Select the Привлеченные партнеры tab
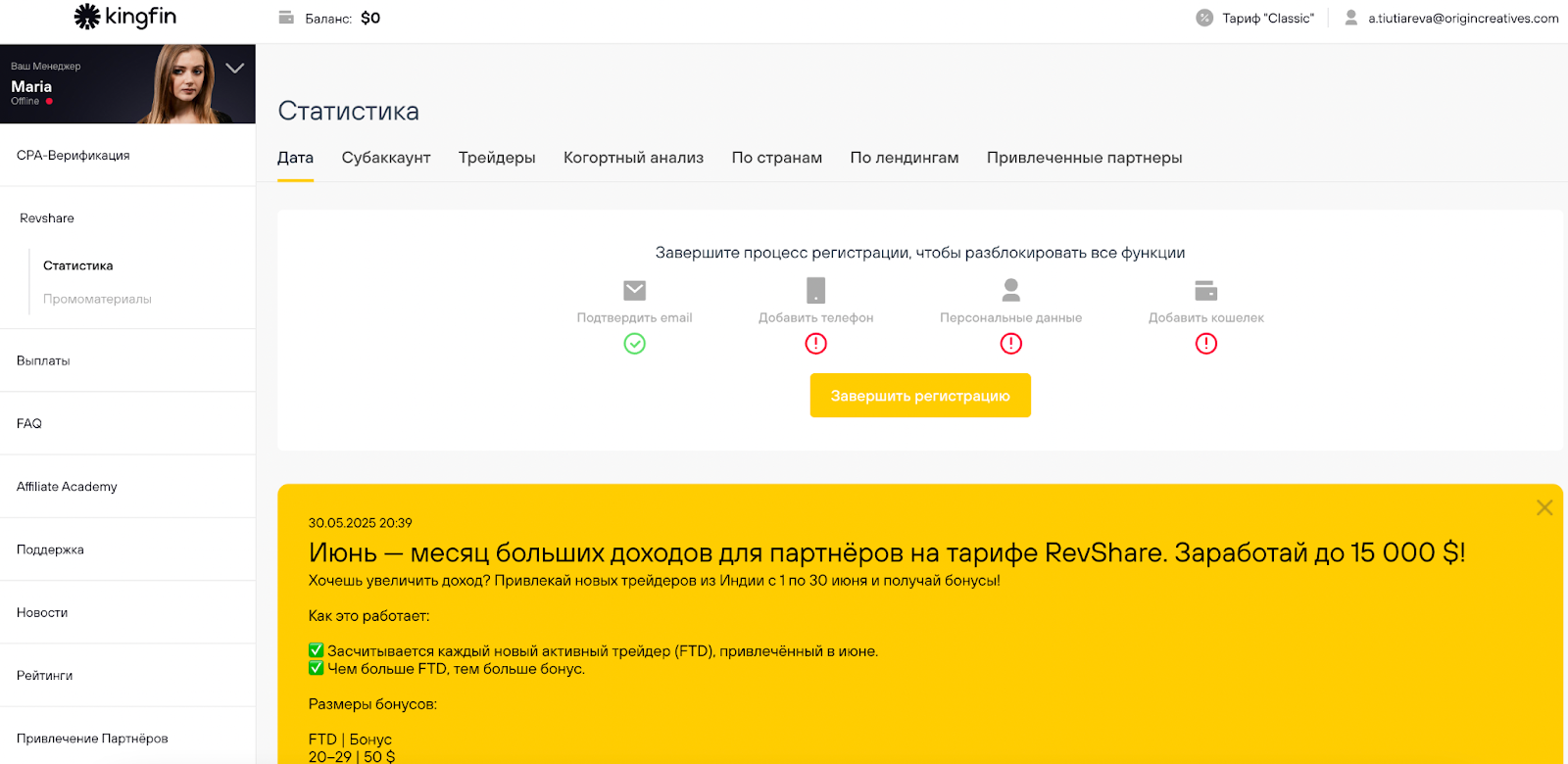1568x764 pixels. (1085, 158)
